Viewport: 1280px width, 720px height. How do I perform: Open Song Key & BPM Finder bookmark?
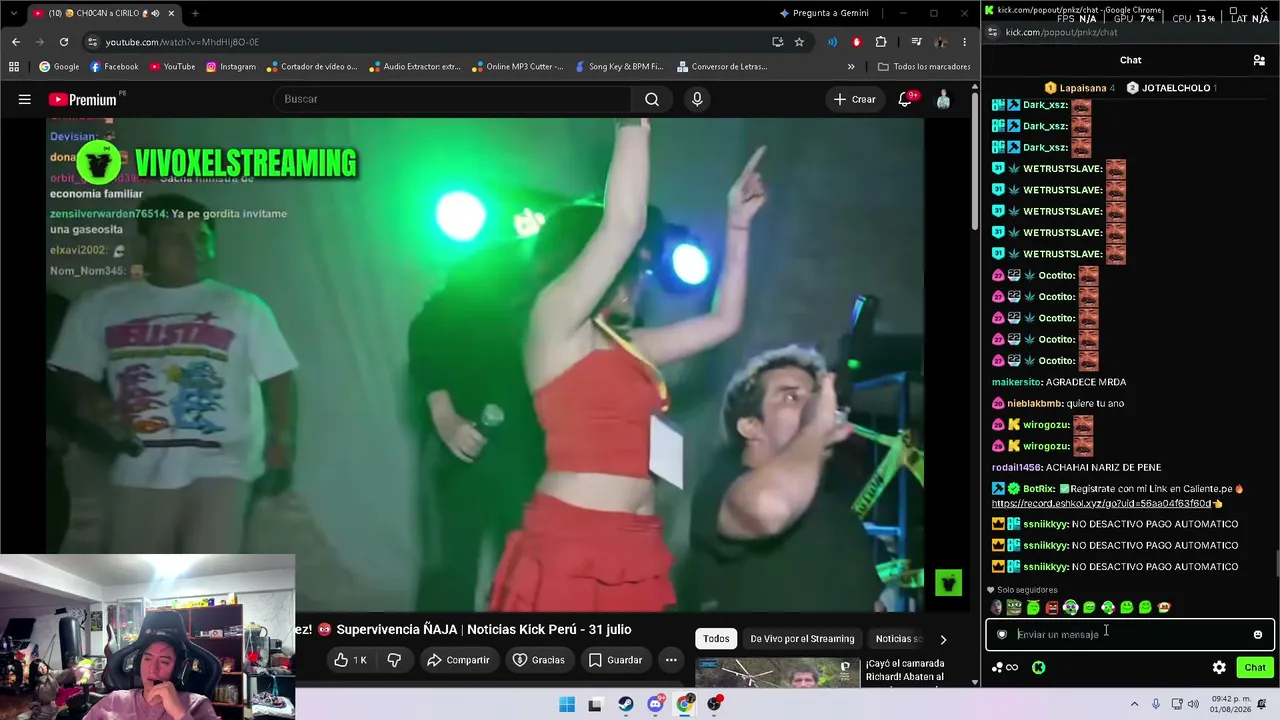(619, 67)
